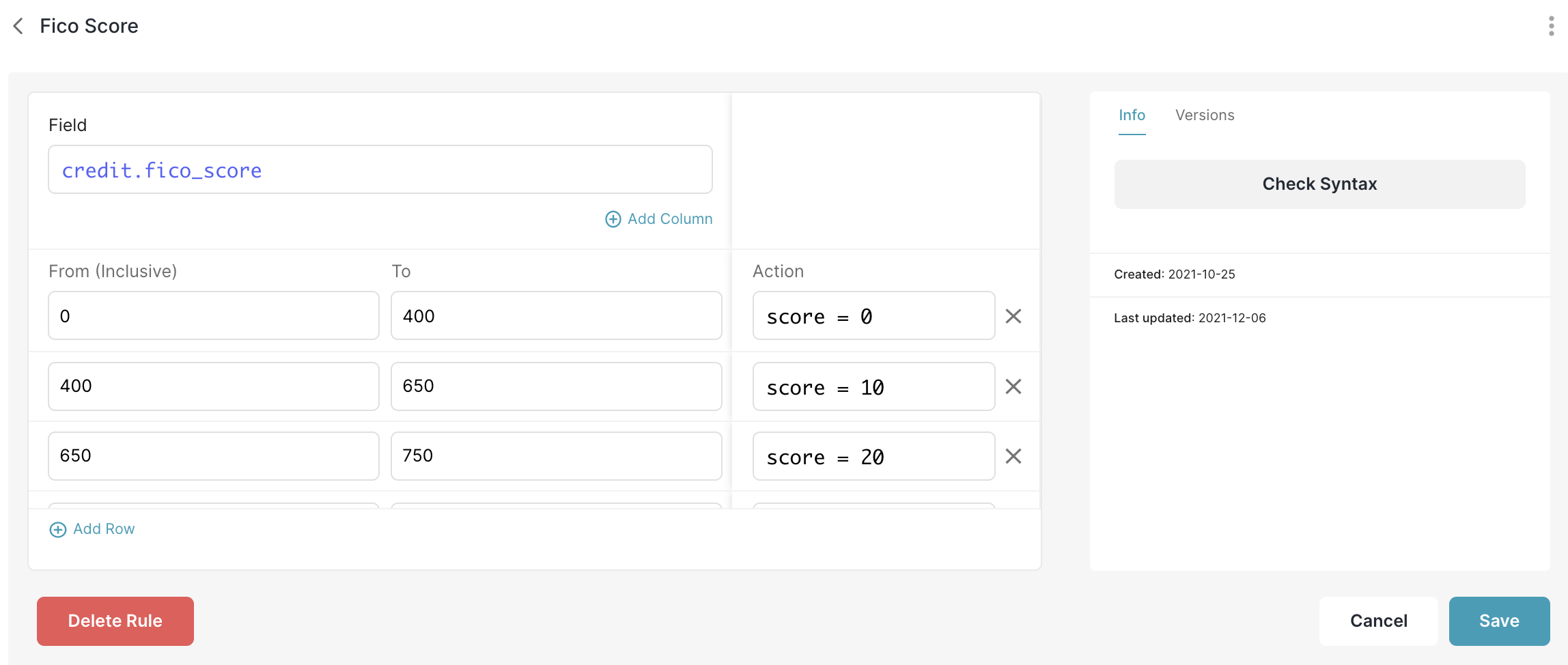The height and width of the screenshot is (665, 1568).
Task: Click the From (Inclusive) column header
Action: pos(113,272)
